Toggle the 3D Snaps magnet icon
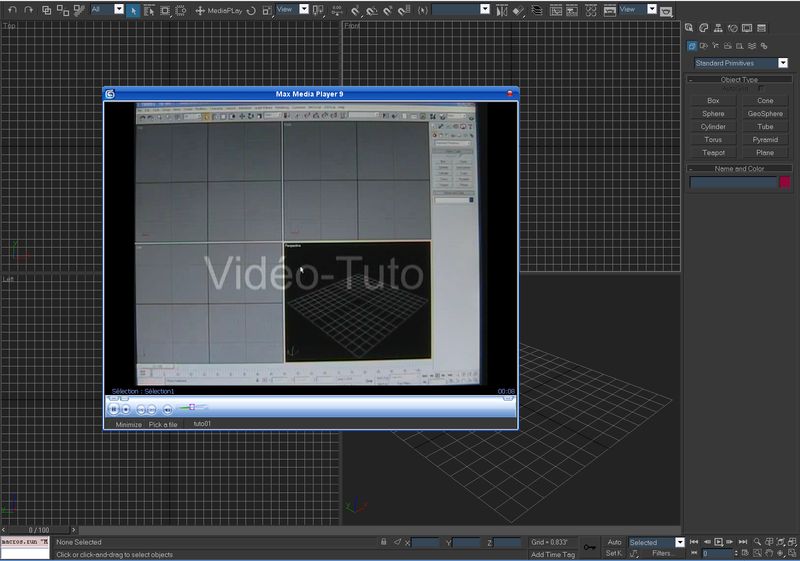800x561 pixels. coord(355,10)
